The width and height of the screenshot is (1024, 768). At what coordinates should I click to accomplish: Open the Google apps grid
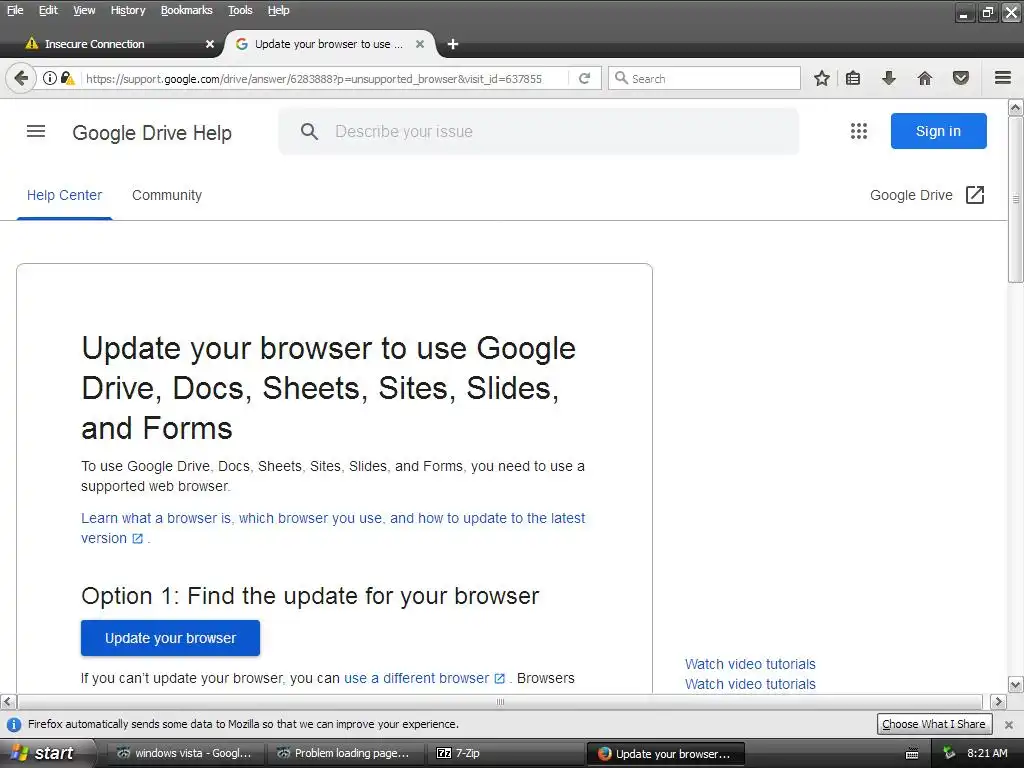click(x=859, y=131)
